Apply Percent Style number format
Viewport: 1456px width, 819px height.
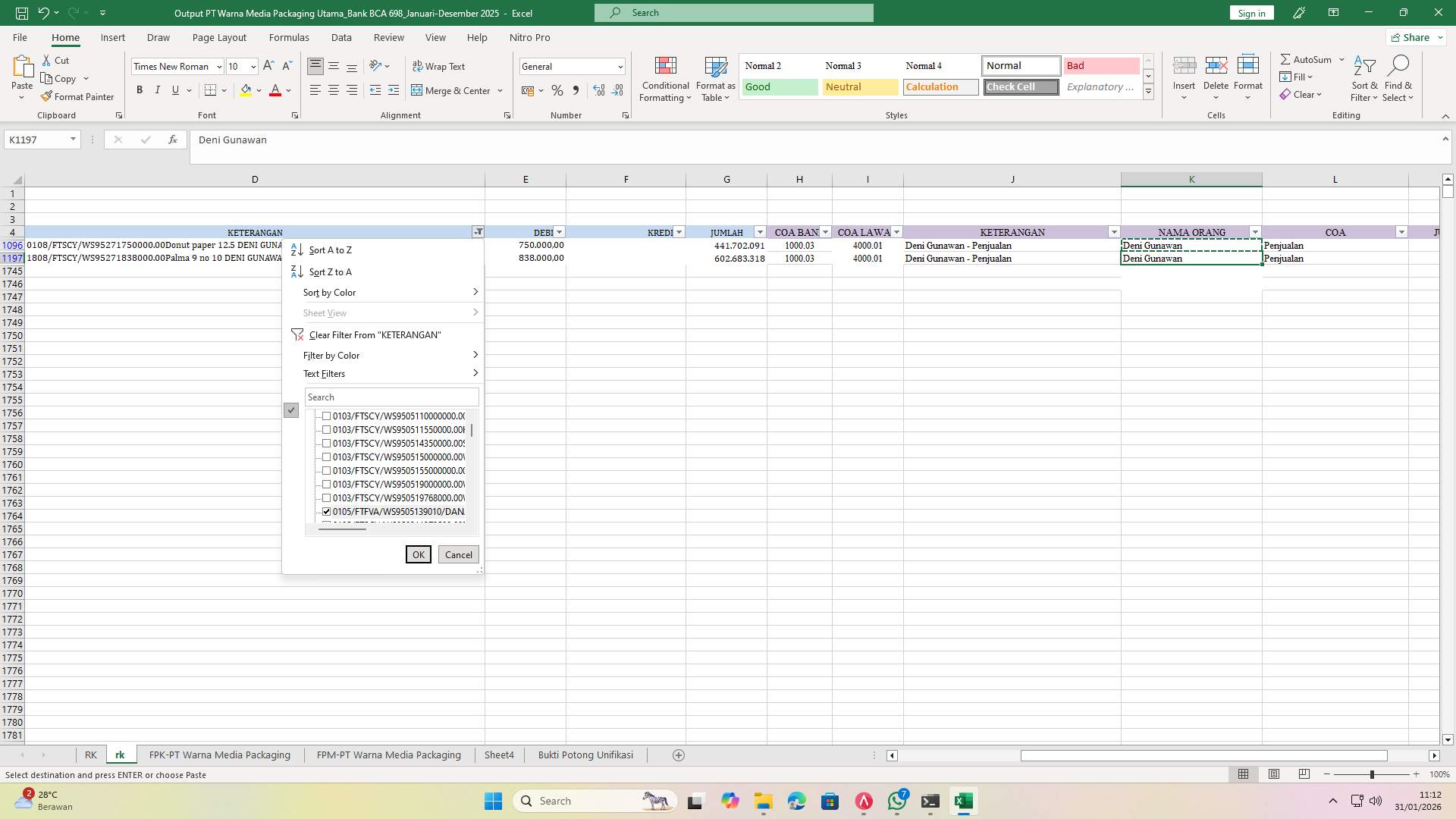pyautogui.click(x=557, y=89)
